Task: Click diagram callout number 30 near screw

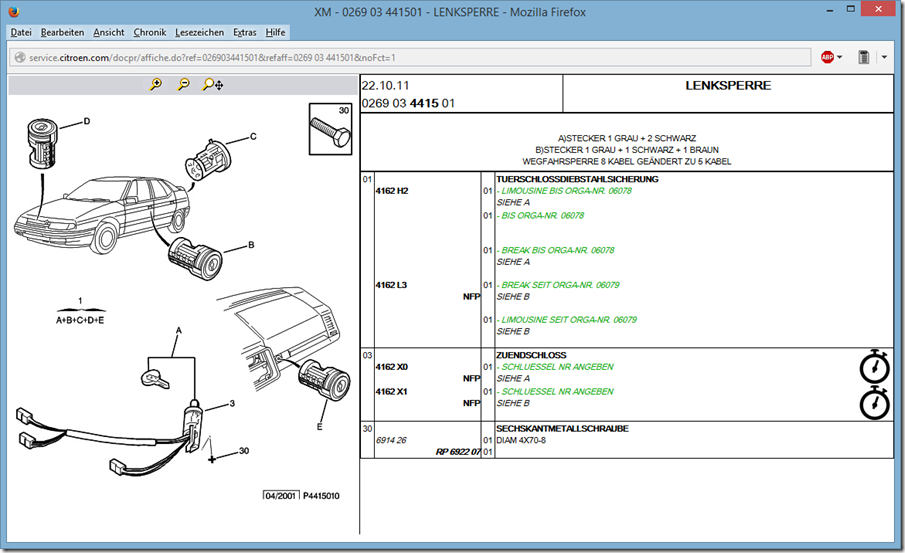Action: click(x=244, y=451)
